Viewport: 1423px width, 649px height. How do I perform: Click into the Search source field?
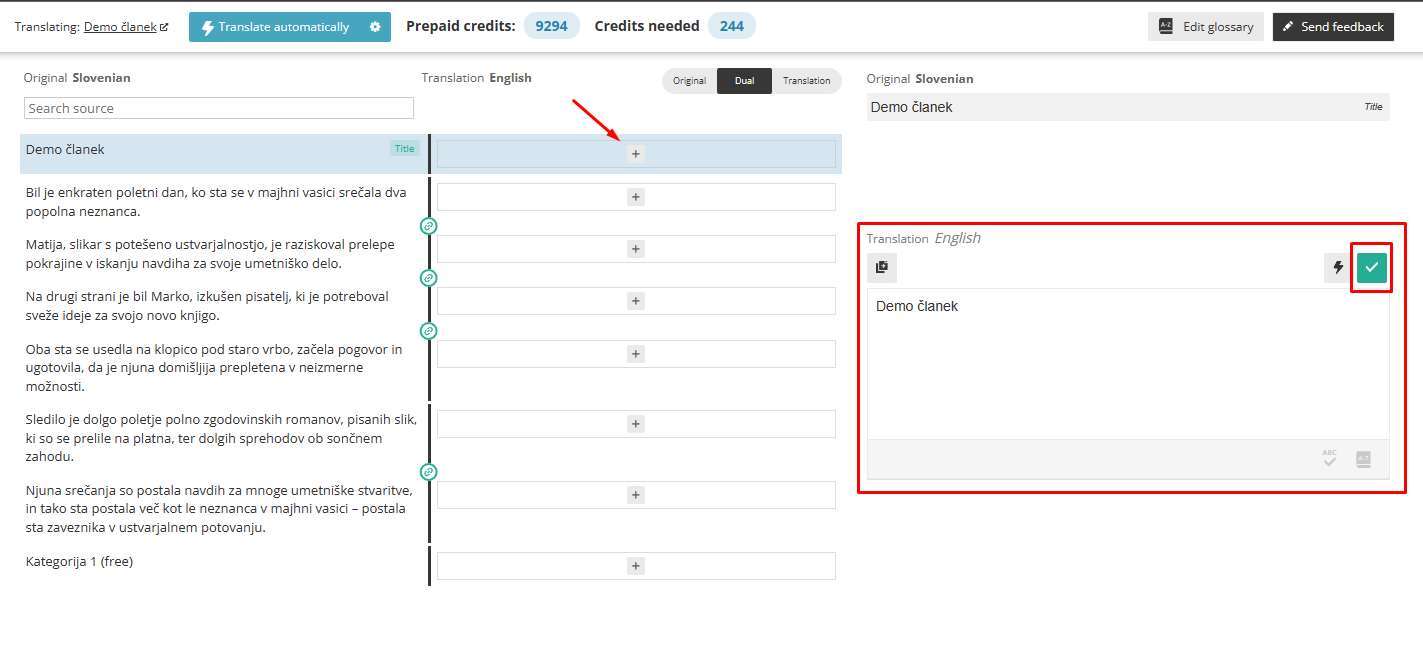[219, 108]
